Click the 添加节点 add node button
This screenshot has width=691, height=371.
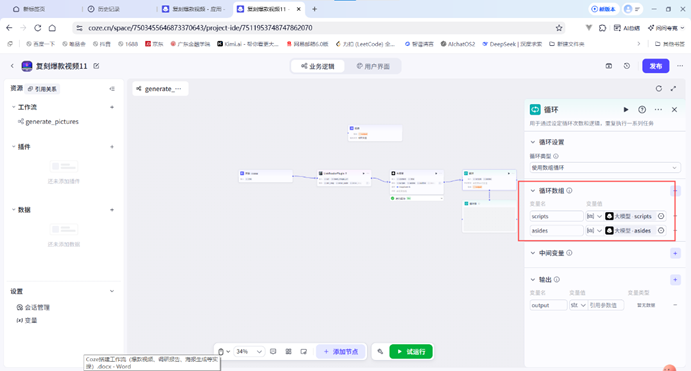pos(341,352)
